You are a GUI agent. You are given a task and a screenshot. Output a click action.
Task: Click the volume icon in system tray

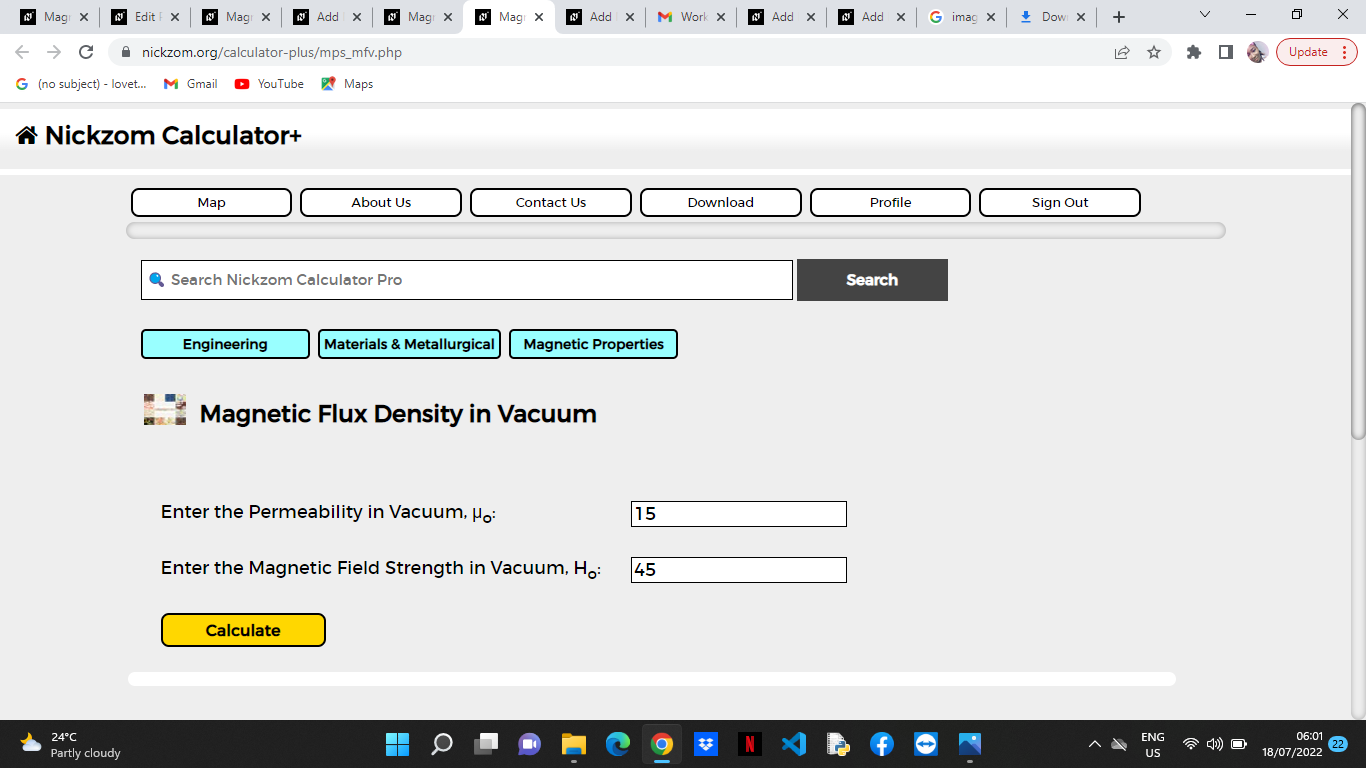coord(1215,744)
